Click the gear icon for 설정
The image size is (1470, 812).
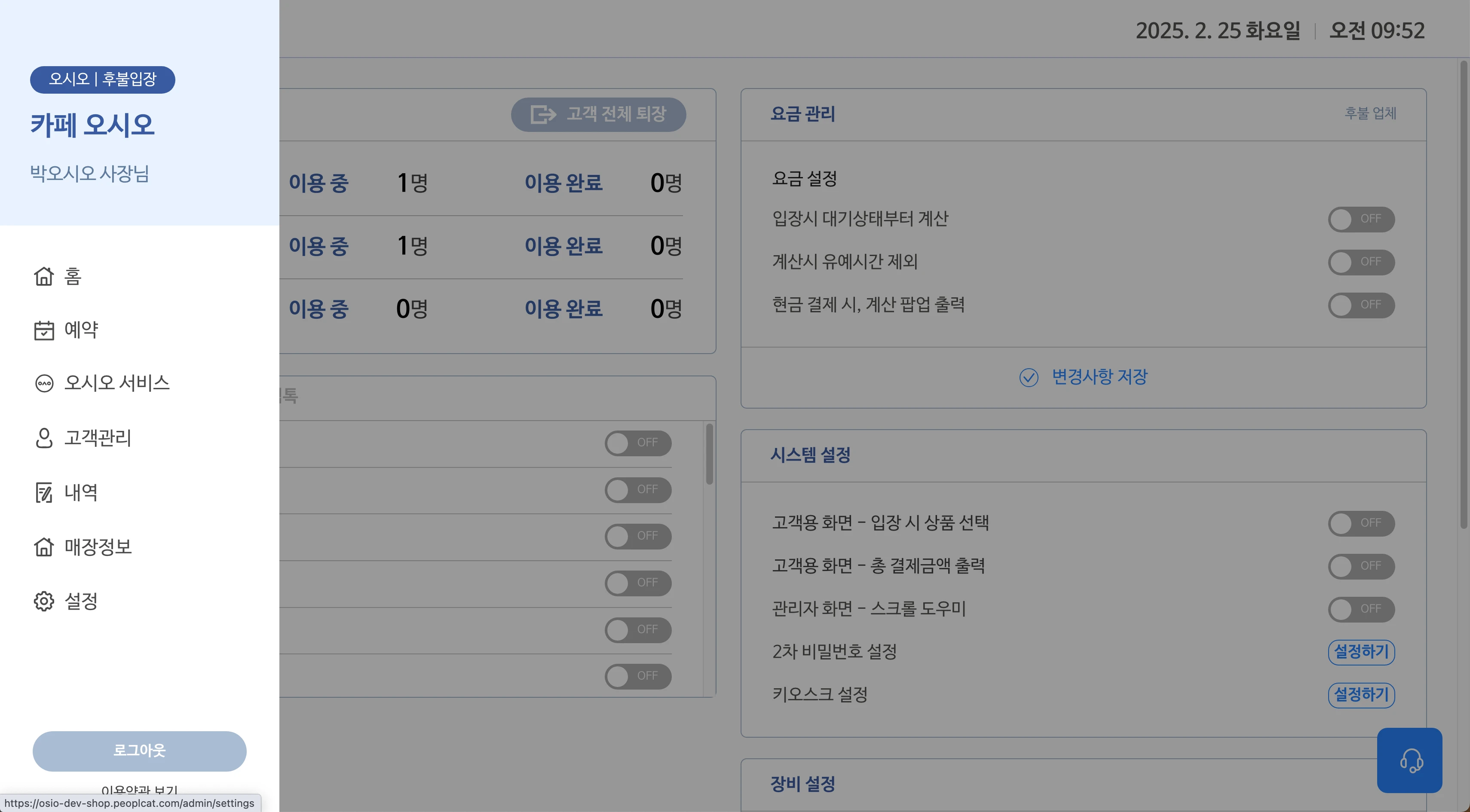click(44, 601)
